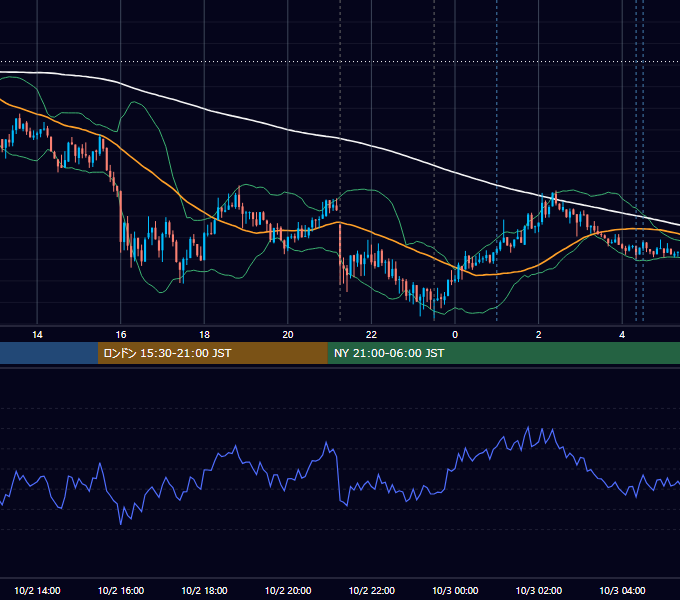Click the 4 hour label on price chart axis
Screen dimensions: 680x600
[x=622, y=335]
